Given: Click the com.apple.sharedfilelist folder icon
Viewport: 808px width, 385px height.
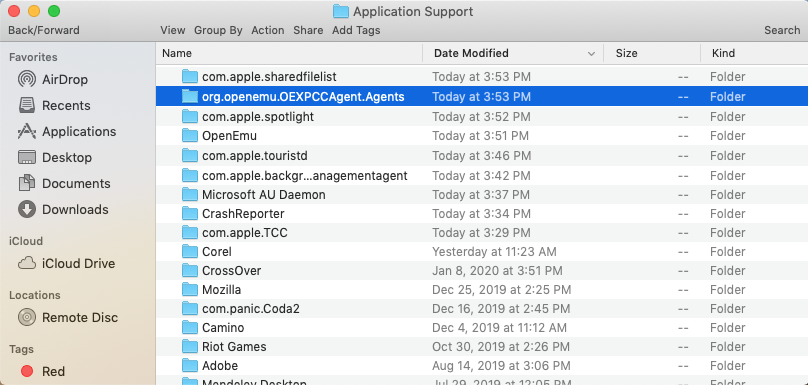Looking at the screenshot, I should (190, 77).
